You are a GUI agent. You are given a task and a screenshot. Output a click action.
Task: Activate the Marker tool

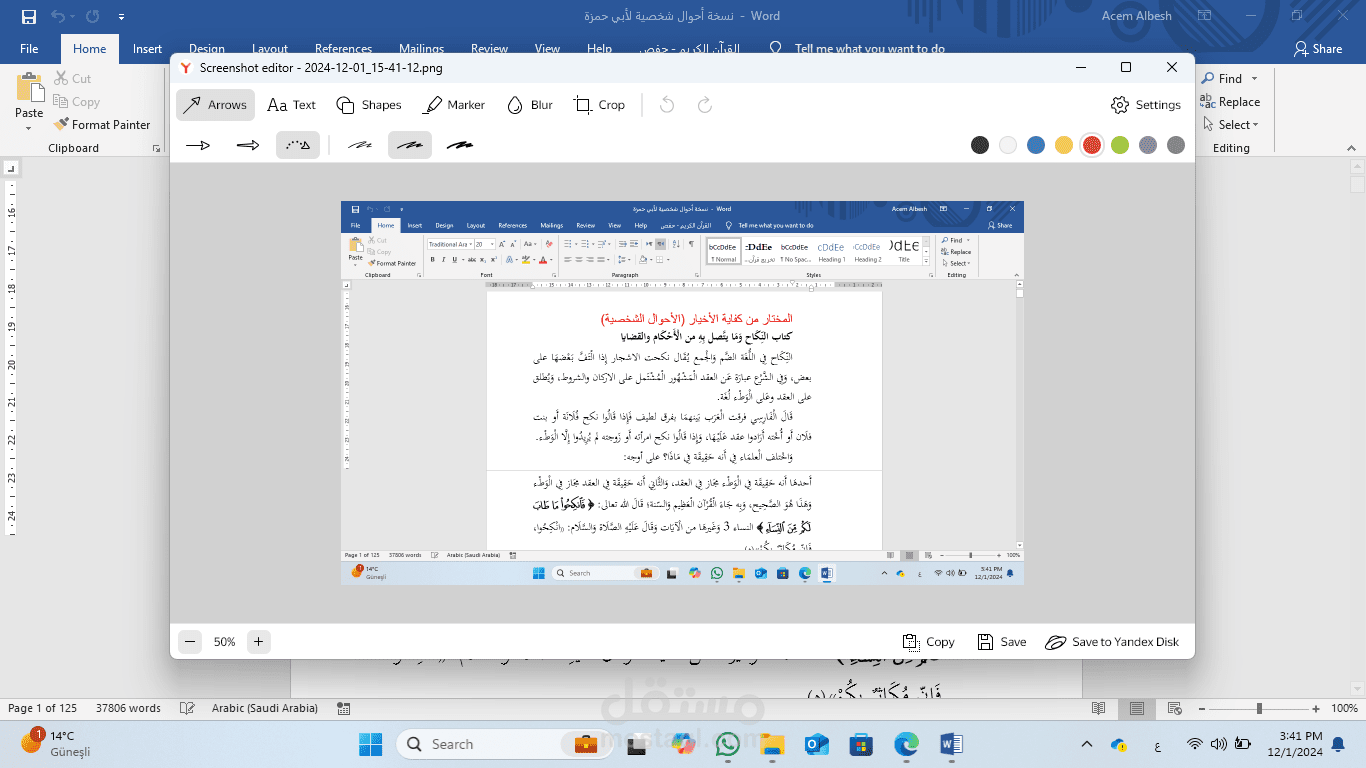click(454, 105)
